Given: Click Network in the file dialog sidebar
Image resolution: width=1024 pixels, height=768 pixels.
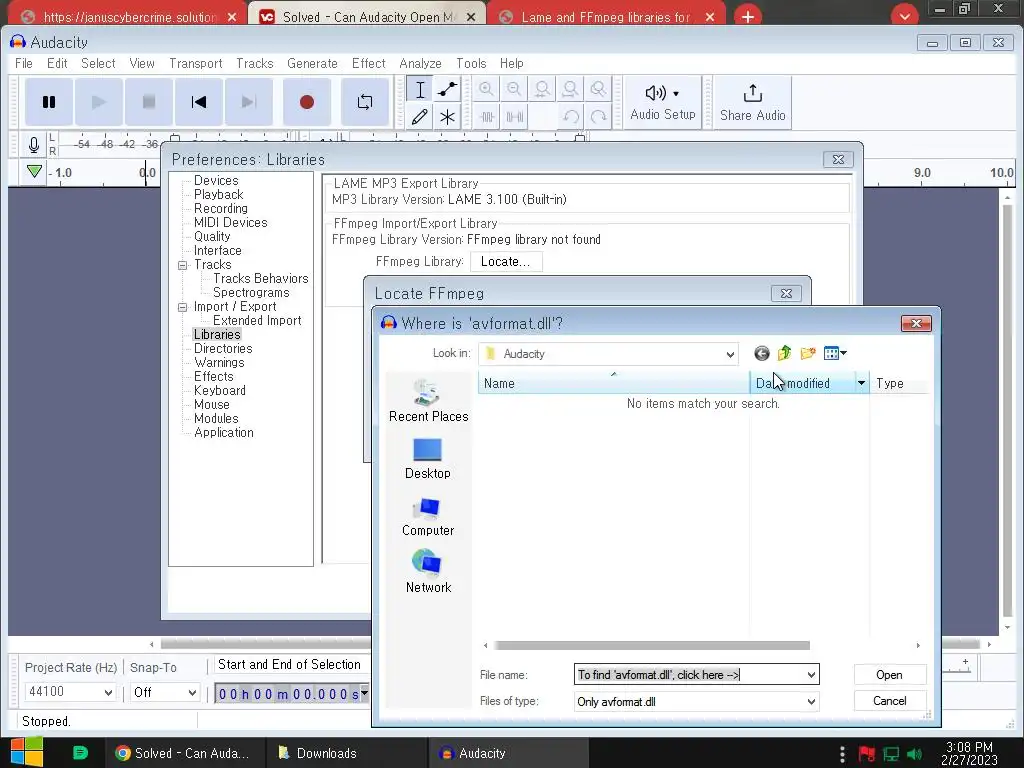Looking at the screenshot, I should pos(428,571).
